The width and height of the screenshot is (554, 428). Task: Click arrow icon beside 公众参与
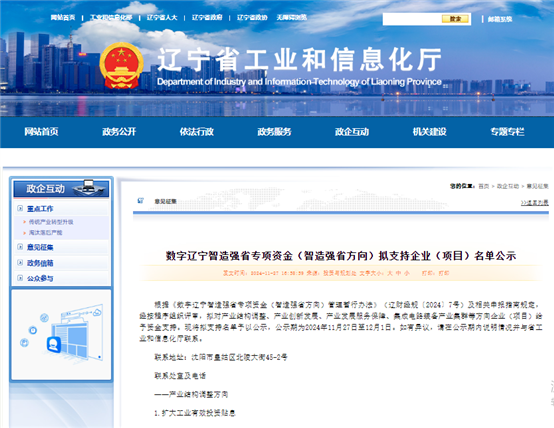20,278
